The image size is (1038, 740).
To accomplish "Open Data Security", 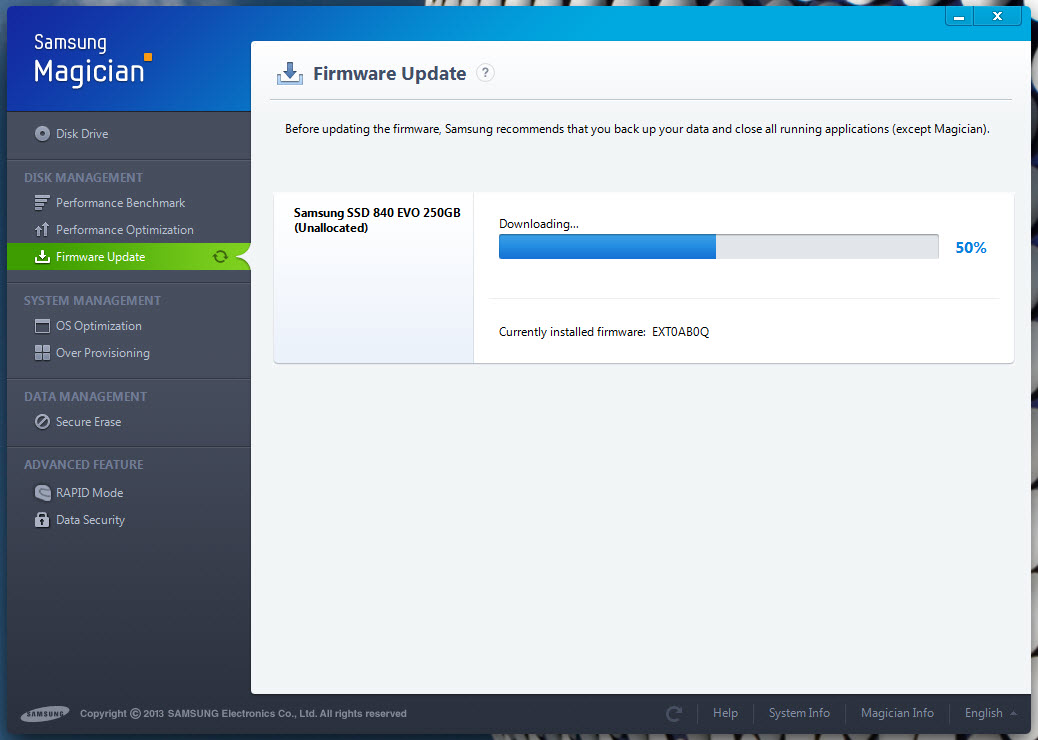I will (x=90, y=520).
